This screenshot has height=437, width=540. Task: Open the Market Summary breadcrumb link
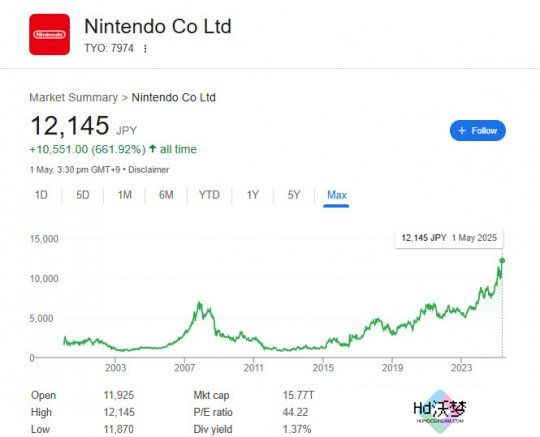[74, 97]
